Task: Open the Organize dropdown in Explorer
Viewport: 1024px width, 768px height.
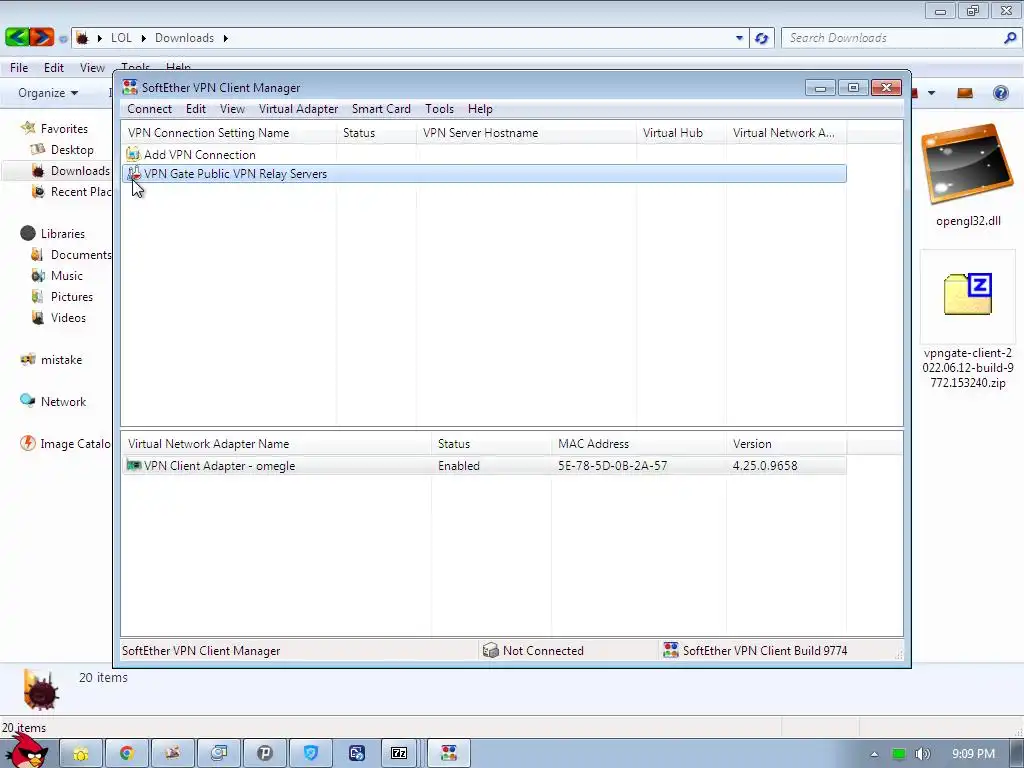Action: (48, 93)
